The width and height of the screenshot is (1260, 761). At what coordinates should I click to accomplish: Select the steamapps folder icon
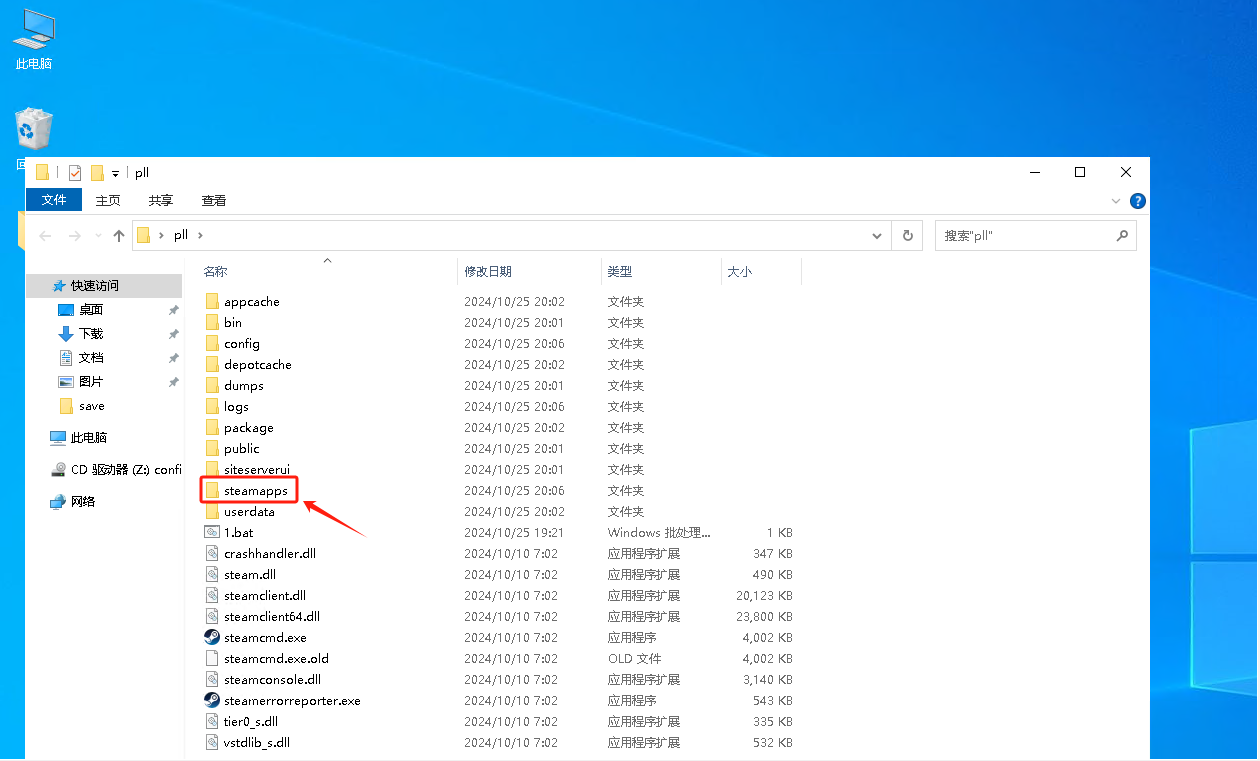[x=211, y=490]
